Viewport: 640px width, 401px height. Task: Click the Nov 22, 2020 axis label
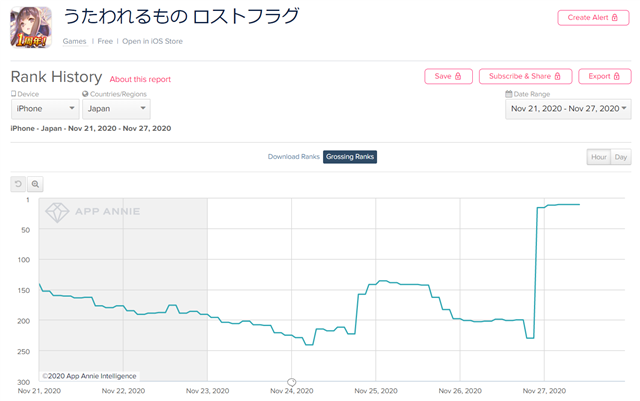click(123, 391)
